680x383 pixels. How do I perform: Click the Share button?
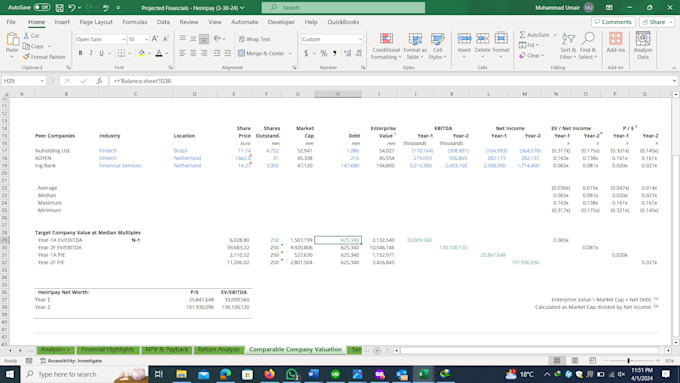tap(657, 22)
